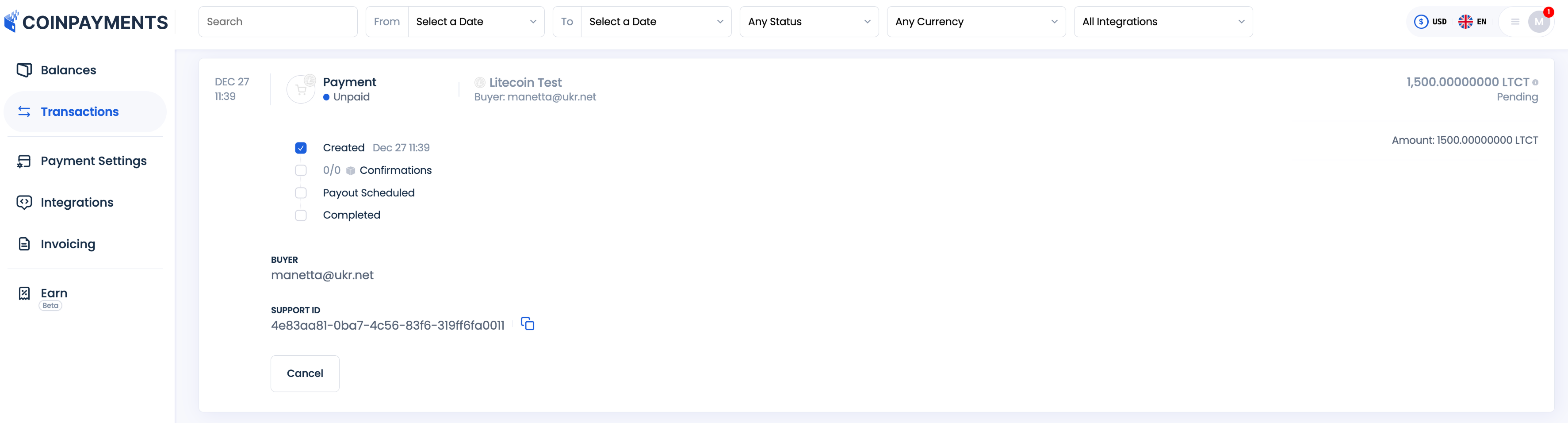This screenshot has height=423, width=1568.
Task: Click the Integrations sidebar icon
Action: (24, 202)
